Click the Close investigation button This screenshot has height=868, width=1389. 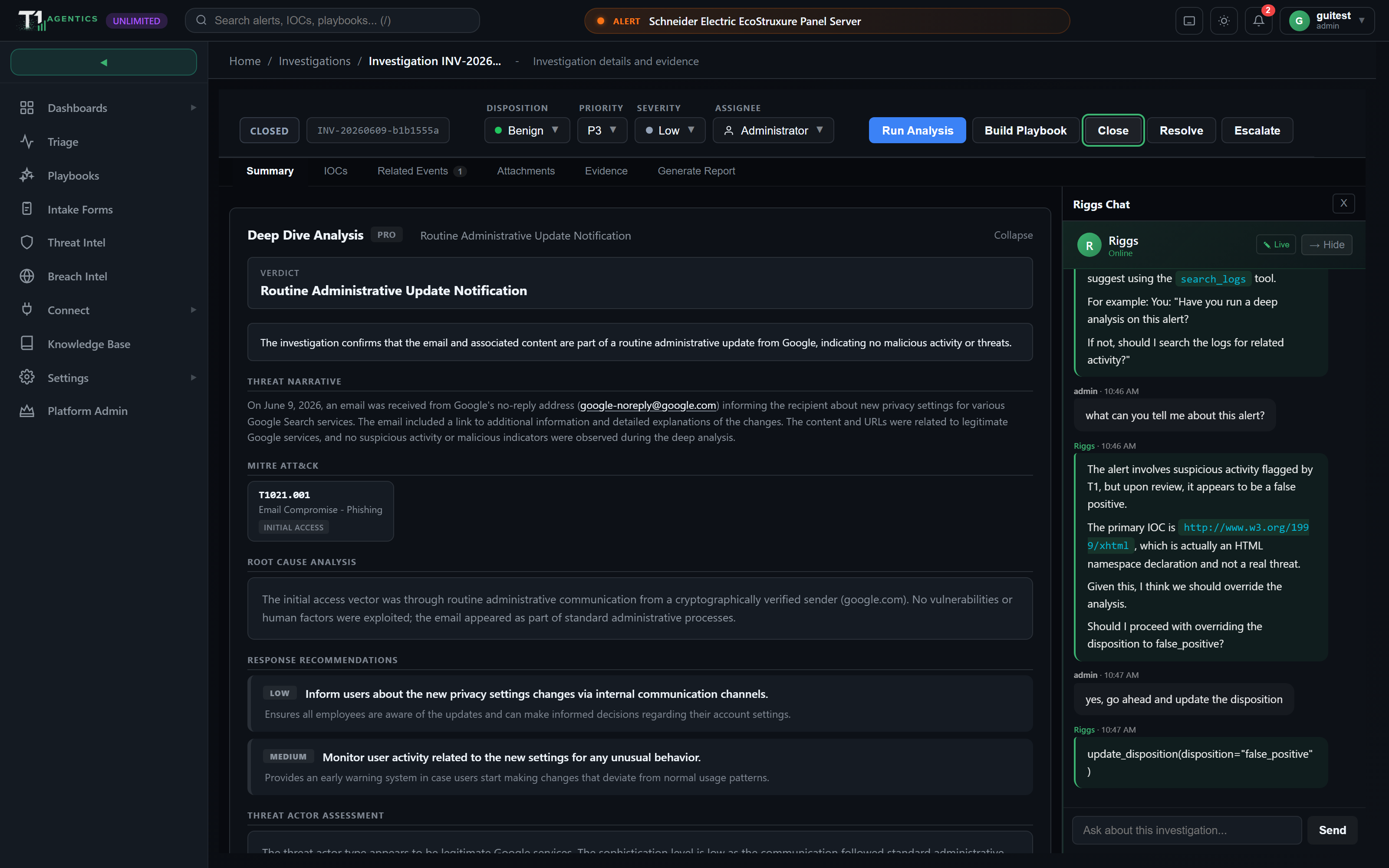(1113, 130)
